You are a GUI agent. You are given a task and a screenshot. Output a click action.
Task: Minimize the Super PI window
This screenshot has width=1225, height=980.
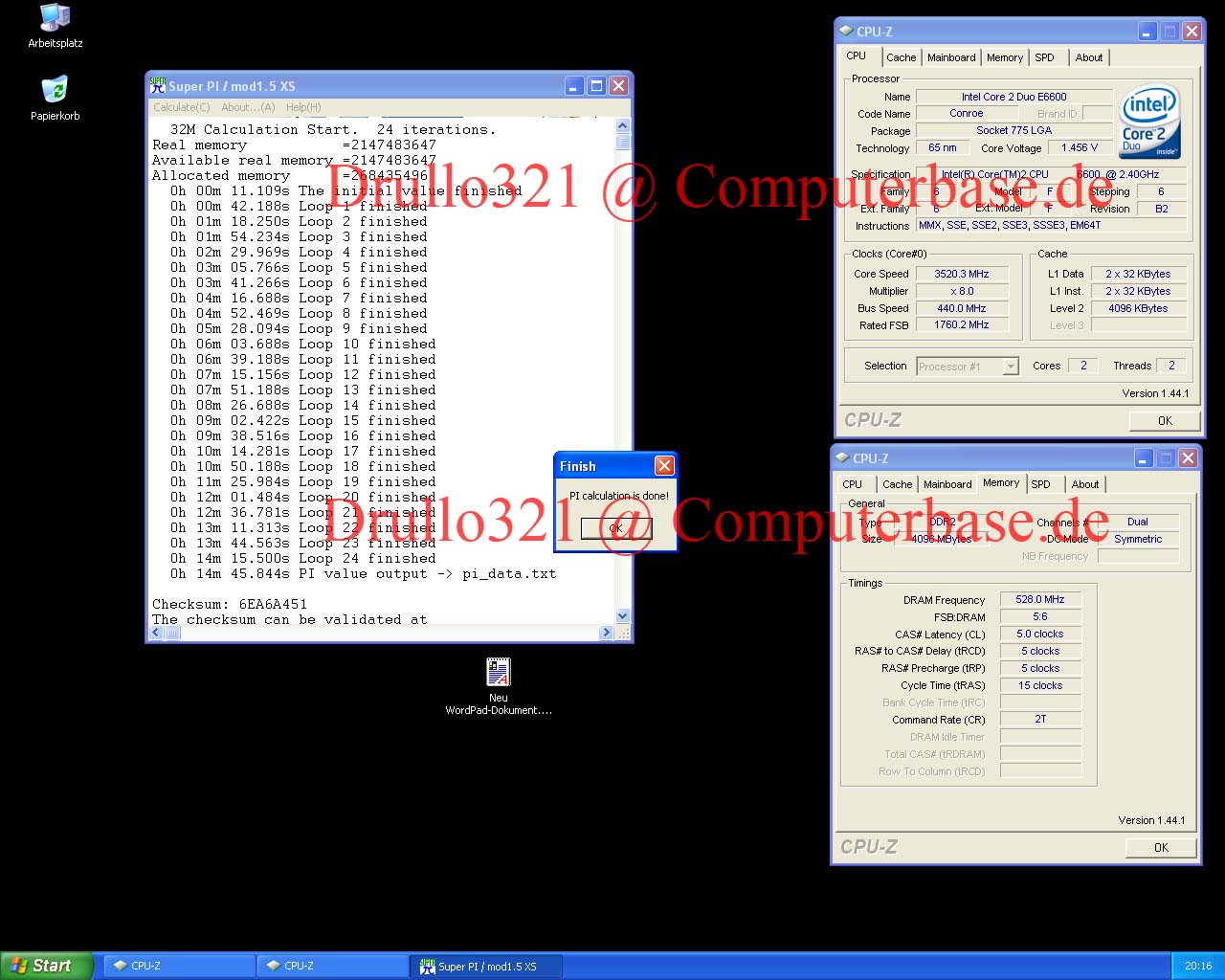coord(574,86)
